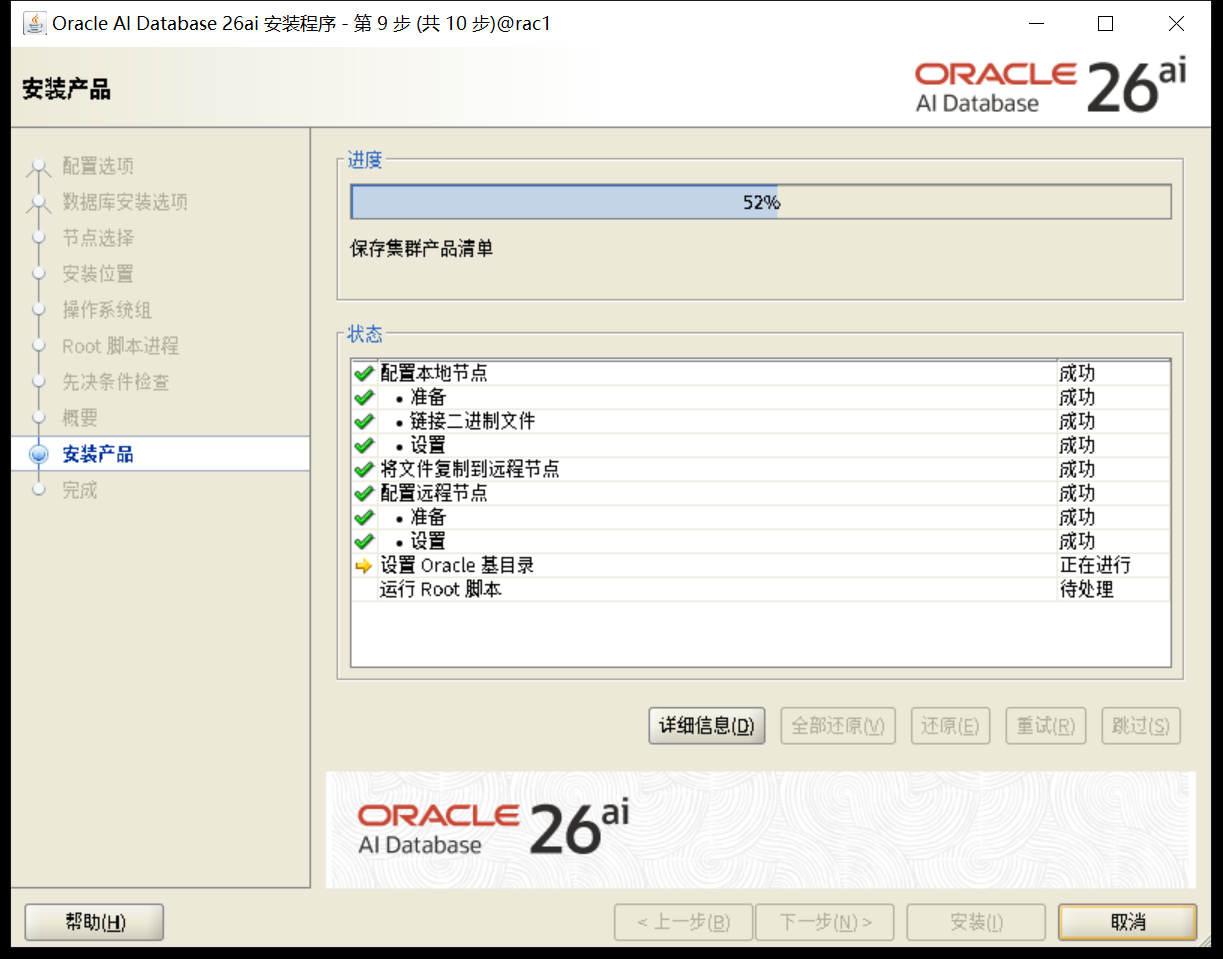This screenshot has width=1223, height=959.
Task: Click the 保存集群产品清单 status text
Action: click(421, 248)
